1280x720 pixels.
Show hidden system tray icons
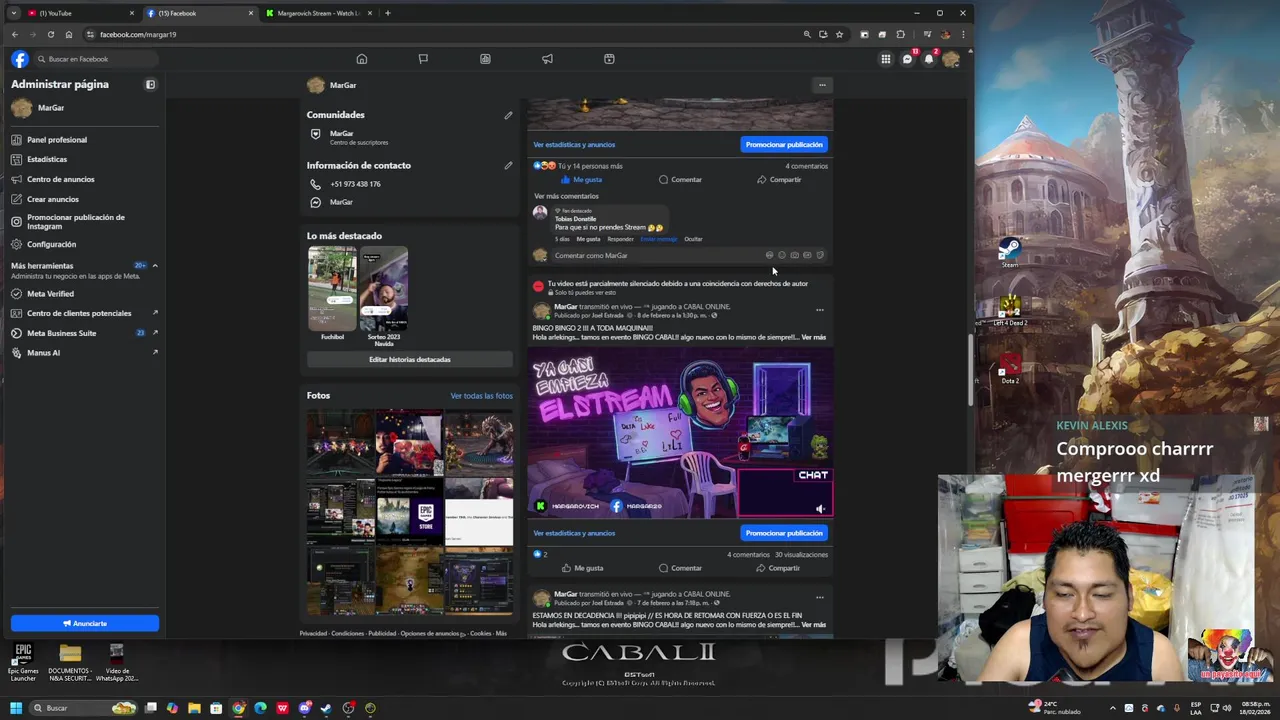[x=1112, y=708]
